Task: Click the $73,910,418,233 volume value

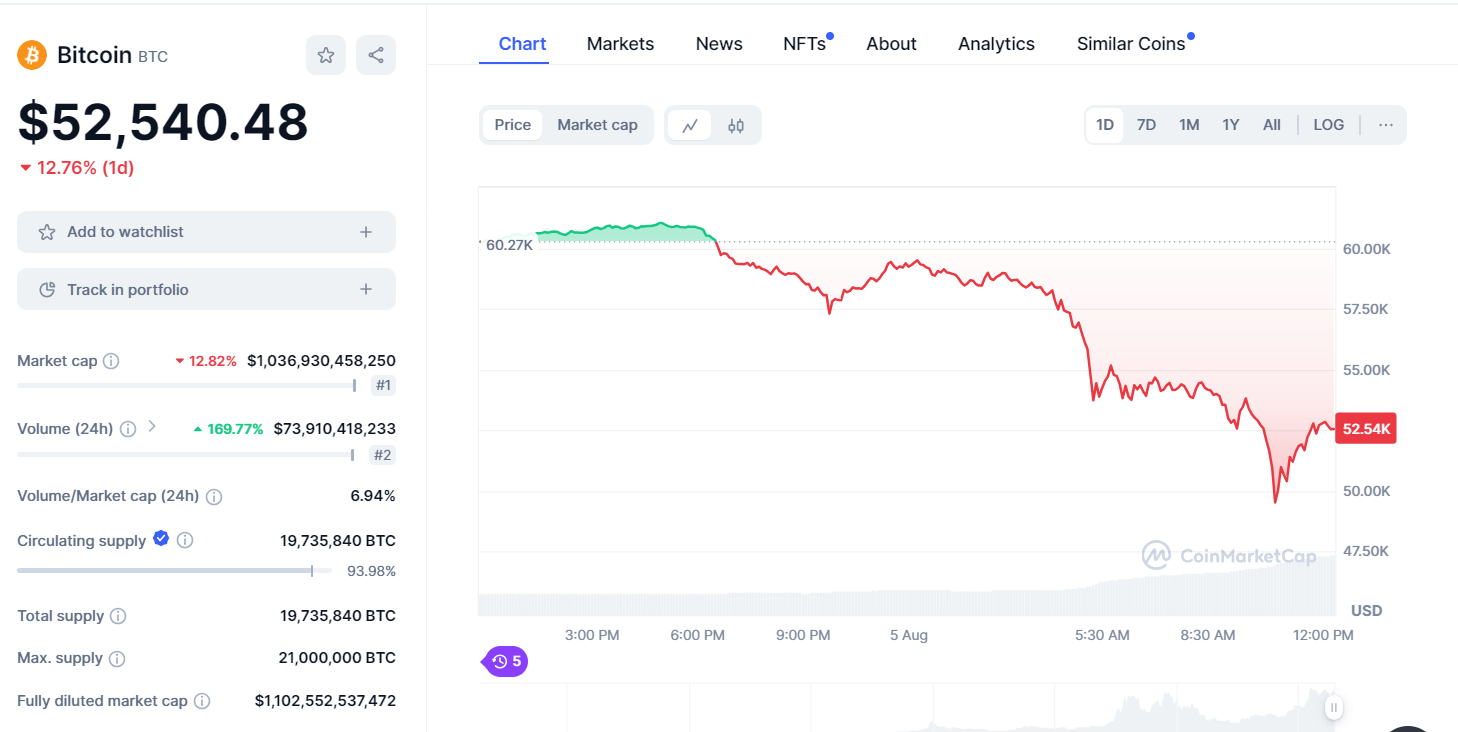Action: 335,429
